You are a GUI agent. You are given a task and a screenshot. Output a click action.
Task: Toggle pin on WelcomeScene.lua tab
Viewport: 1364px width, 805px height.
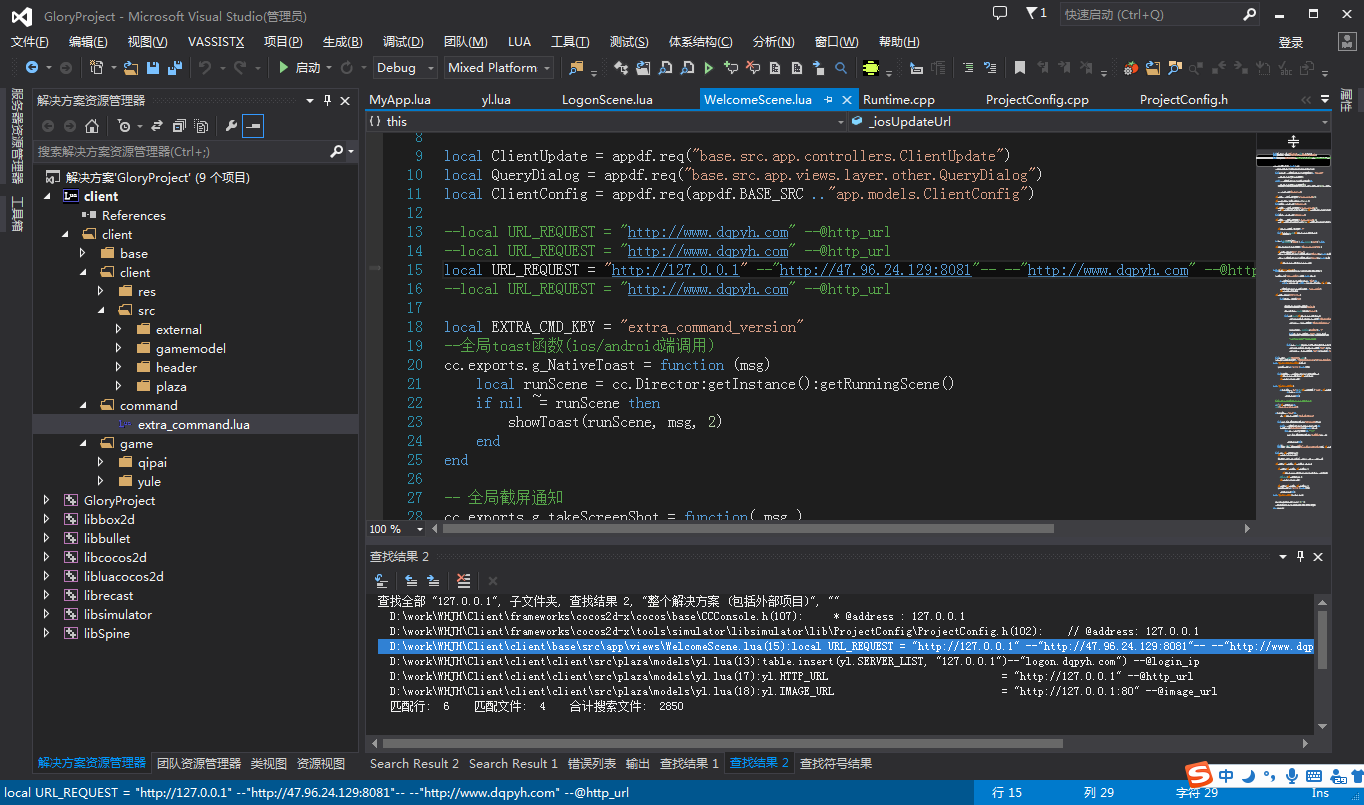[828, 100]
